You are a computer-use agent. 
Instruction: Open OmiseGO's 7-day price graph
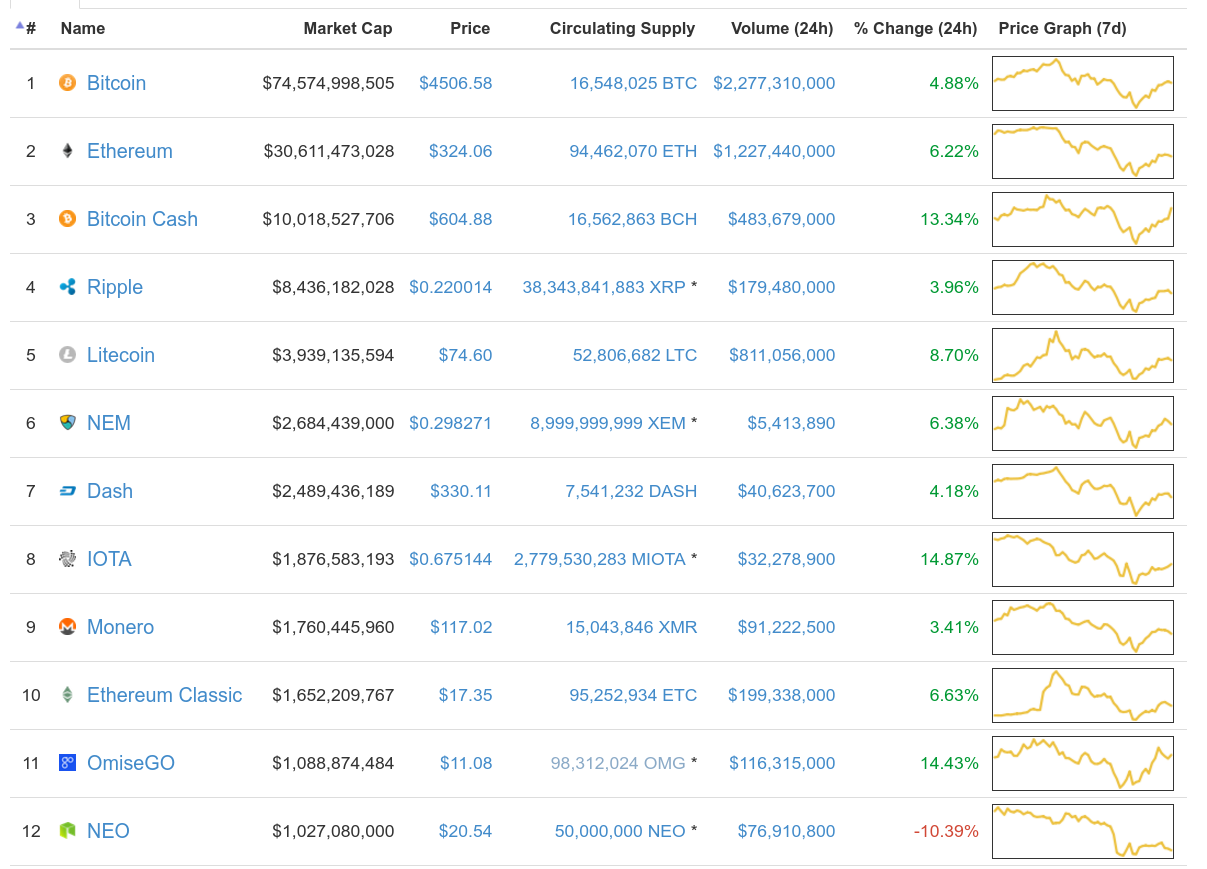1083,763
